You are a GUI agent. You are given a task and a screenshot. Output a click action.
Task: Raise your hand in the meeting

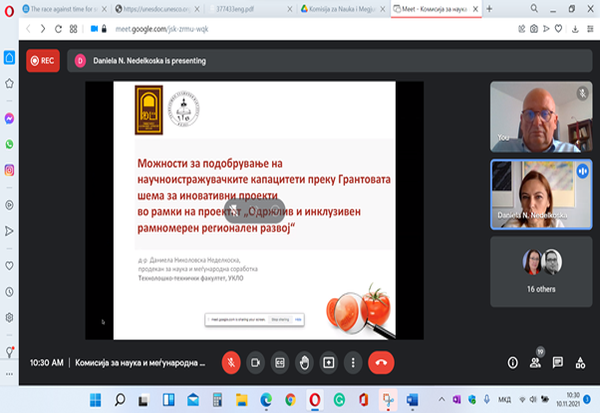tap(304, 361)
